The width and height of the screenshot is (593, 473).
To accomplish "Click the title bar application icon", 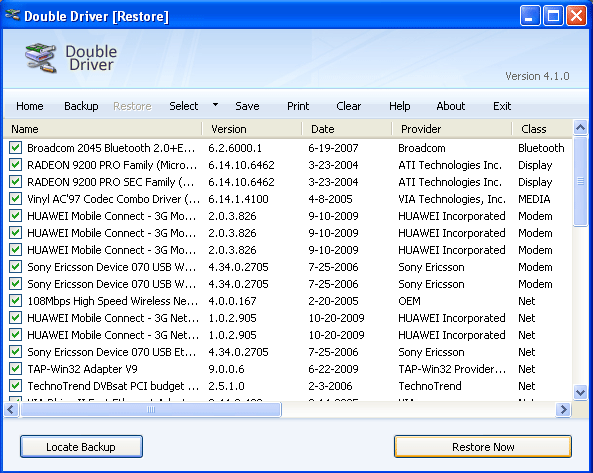I will (x=12, y=16).
